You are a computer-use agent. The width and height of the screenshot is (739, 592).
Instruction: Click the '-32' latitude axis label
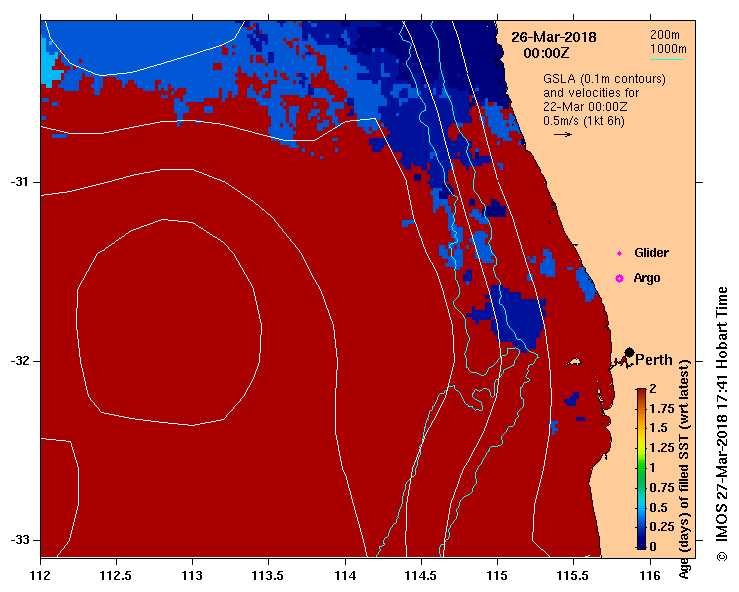pos(19,361)
